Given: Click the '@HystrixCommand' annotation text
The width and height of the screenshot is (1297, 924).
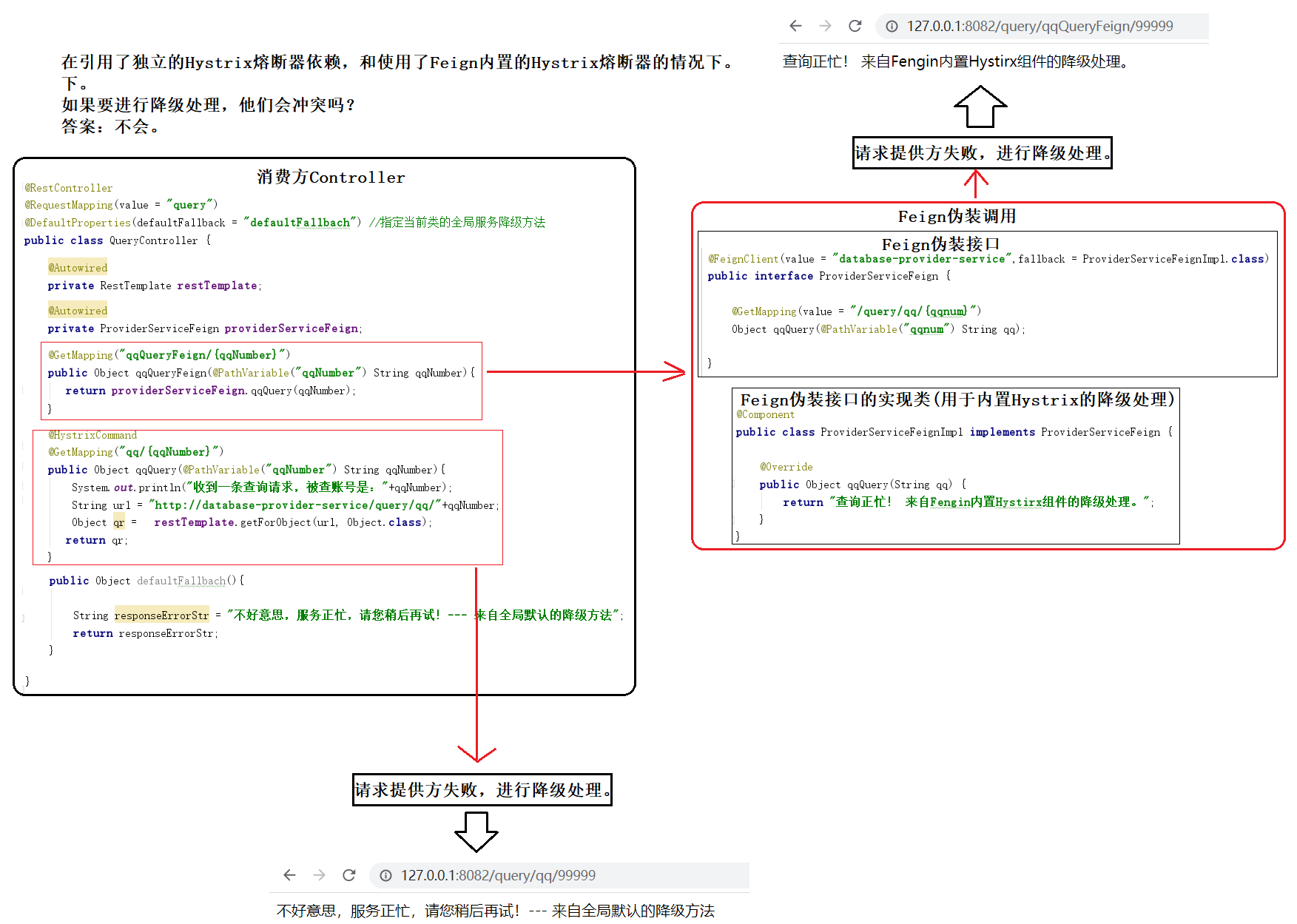Looking at the screenshot, I should [92, 435].
